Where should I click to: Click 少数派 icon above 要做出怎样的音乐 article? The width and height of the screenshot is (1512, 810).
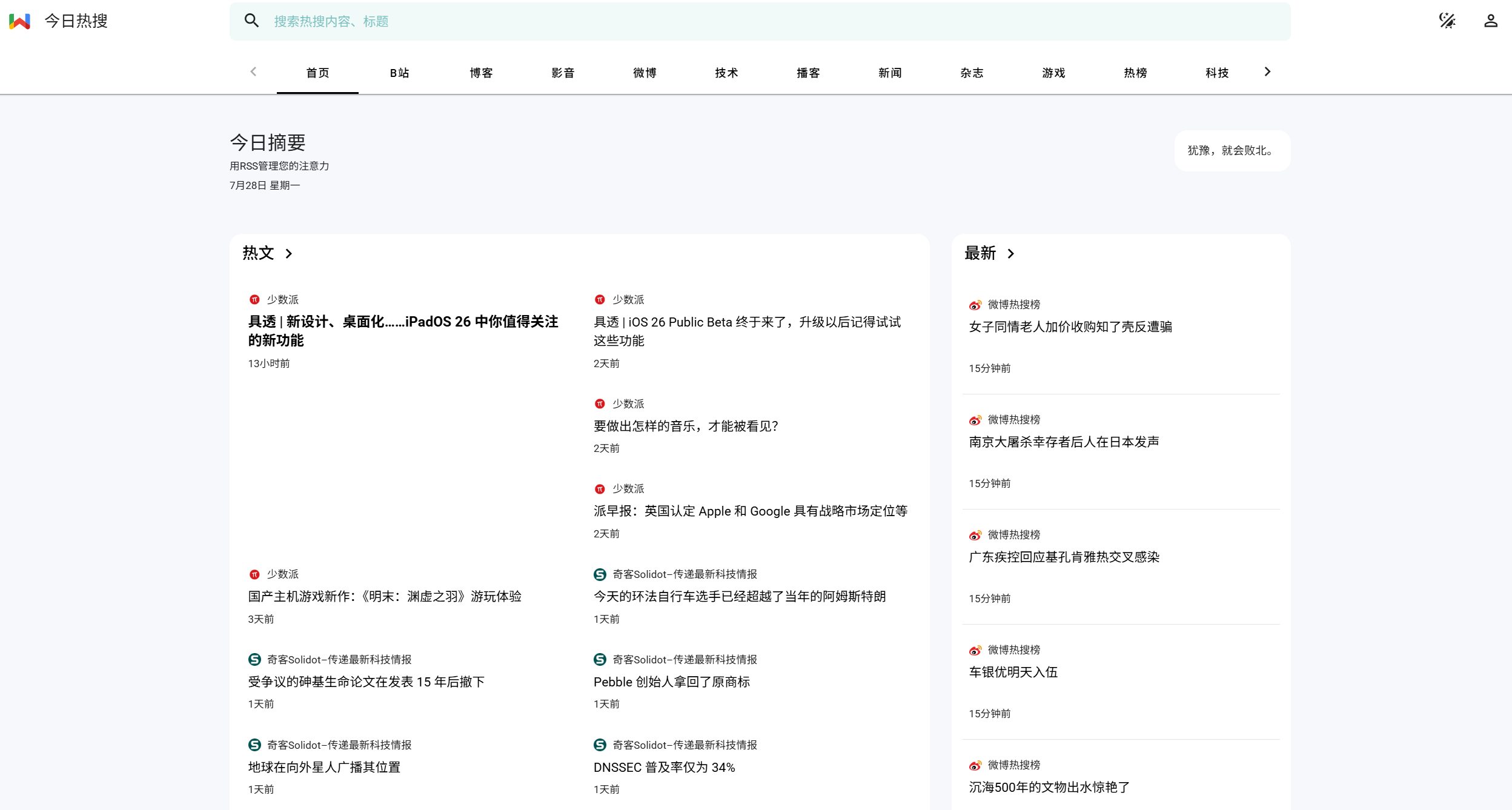point(600,404)
